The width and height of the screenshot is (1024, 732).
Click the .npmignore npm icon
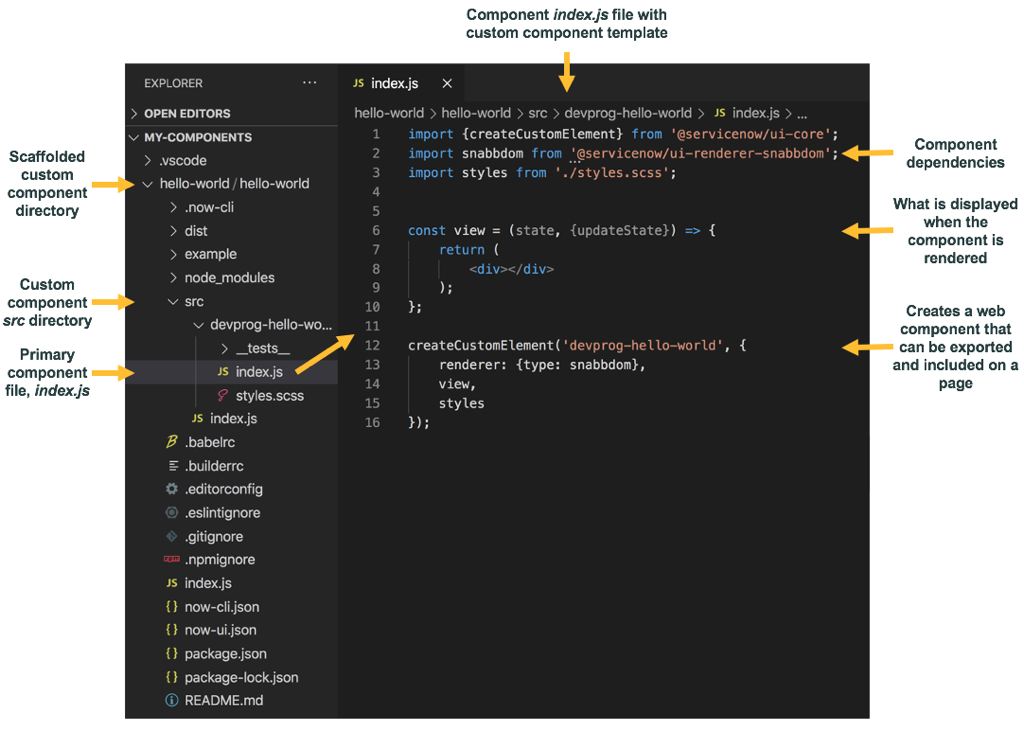[x=172, y=560]
